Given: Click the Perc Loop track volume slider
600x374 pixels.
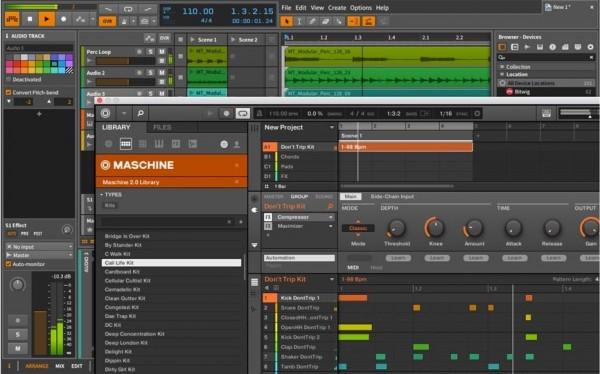Looking at the screenshot, I should (125, 61).
